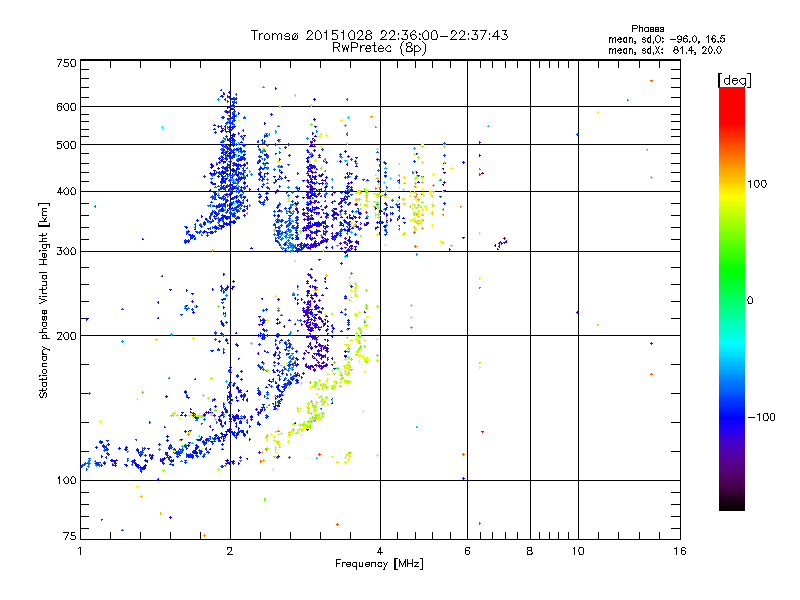Click the 'Frequency [MHz]' axis label
Viewport: 800px width, 600px height.
tap(379, 564)
